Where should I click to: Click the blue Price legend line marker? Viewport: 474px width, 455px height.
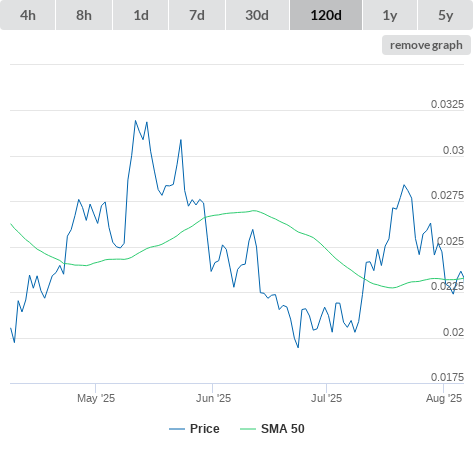click(x=177, y=429)
